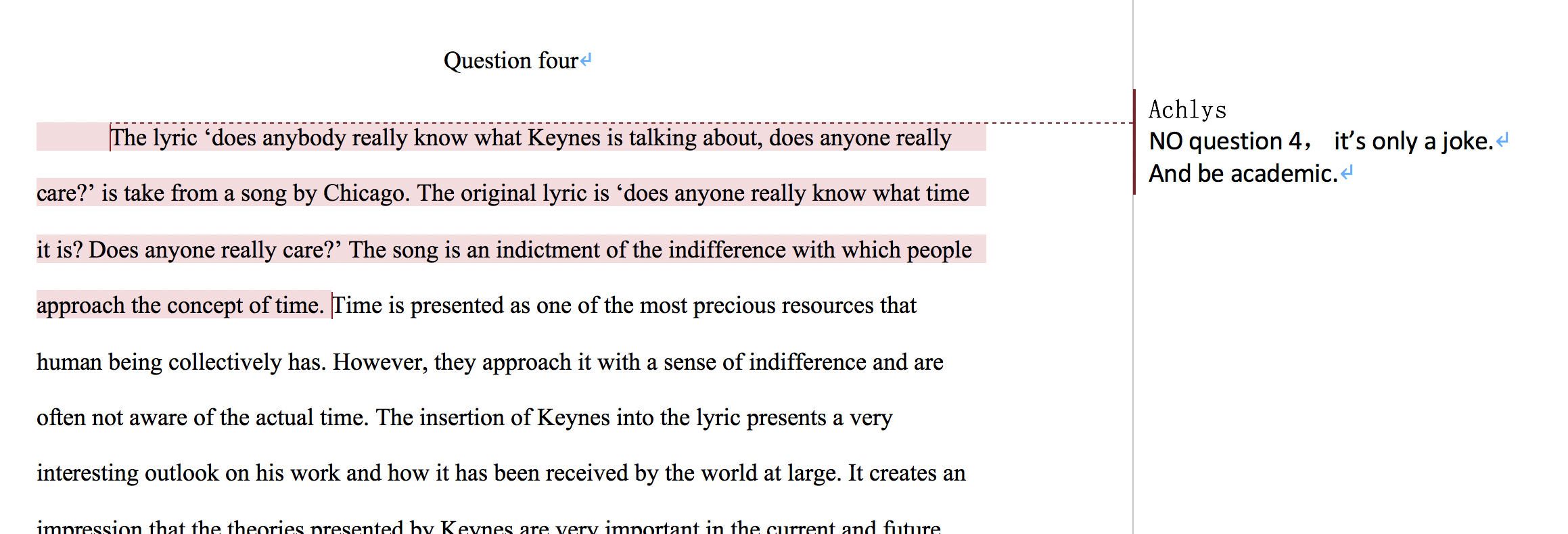
Task: Click the line starting 'interesting outlook on his work'
Action: click(501, 473)
